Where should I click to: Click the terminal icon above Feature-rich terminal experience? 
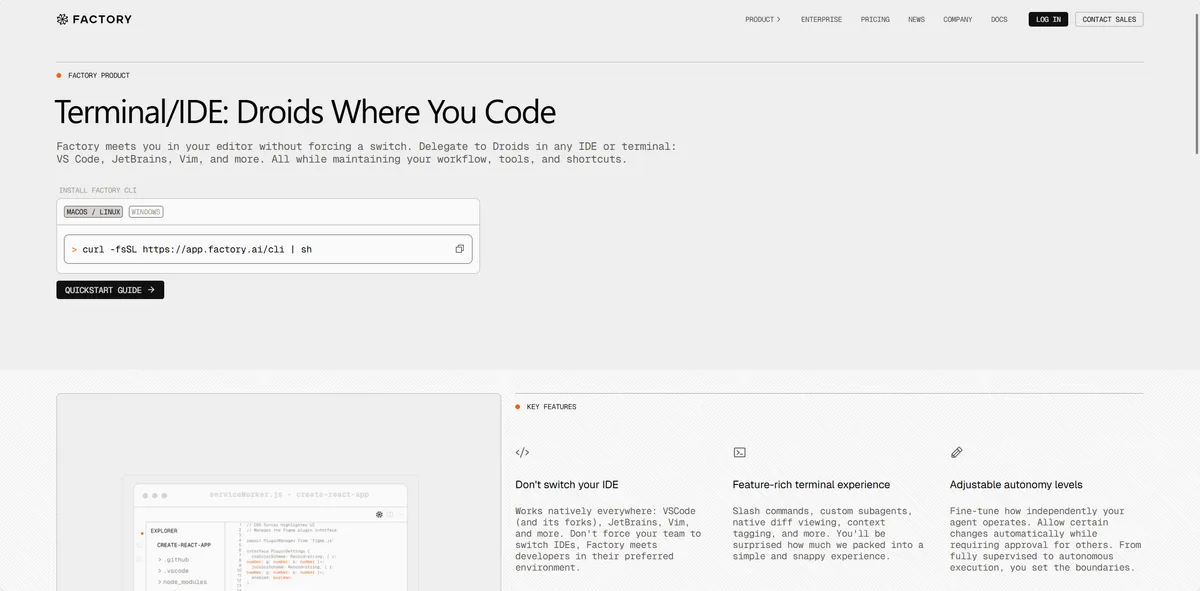(x=739, y=452)
